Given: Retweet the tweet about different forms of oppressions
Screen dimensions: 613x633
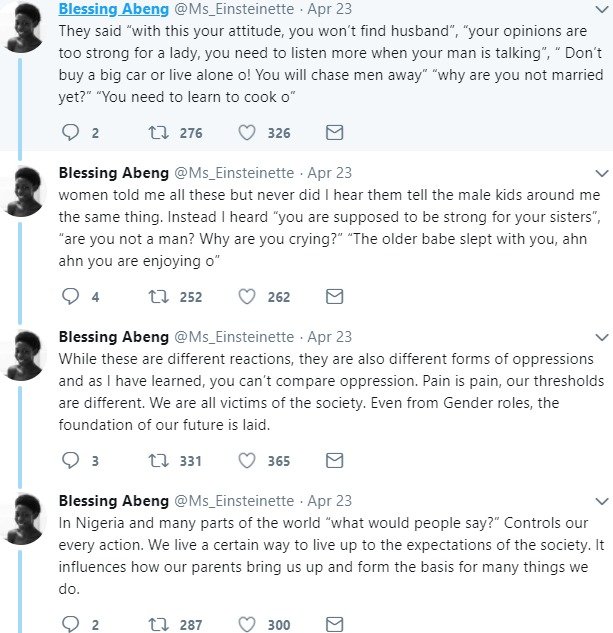Looking at the screenshot, I should [157, 460].
